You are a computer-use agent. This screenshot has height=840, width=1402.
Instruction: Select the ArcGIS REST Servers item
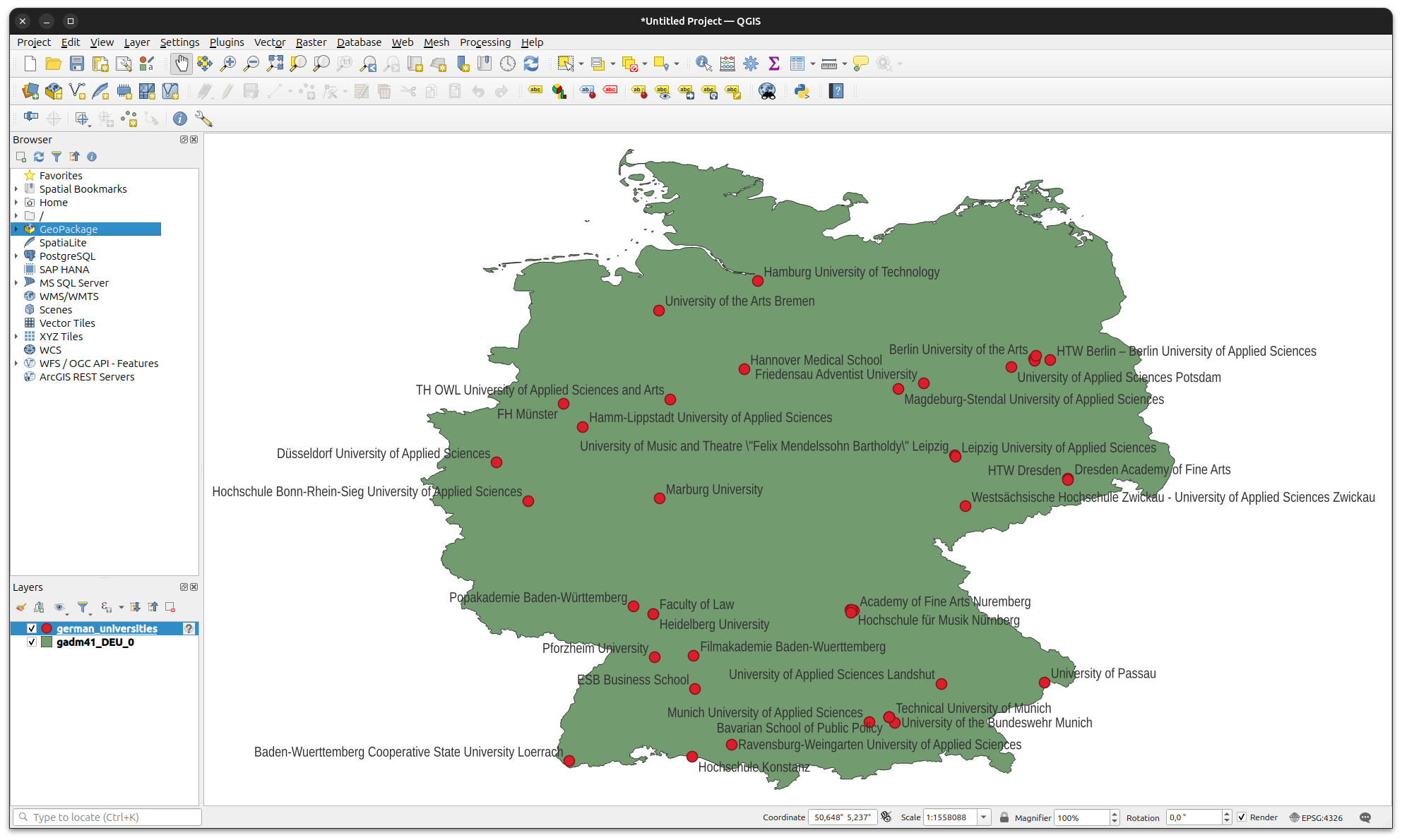point(87,377)
